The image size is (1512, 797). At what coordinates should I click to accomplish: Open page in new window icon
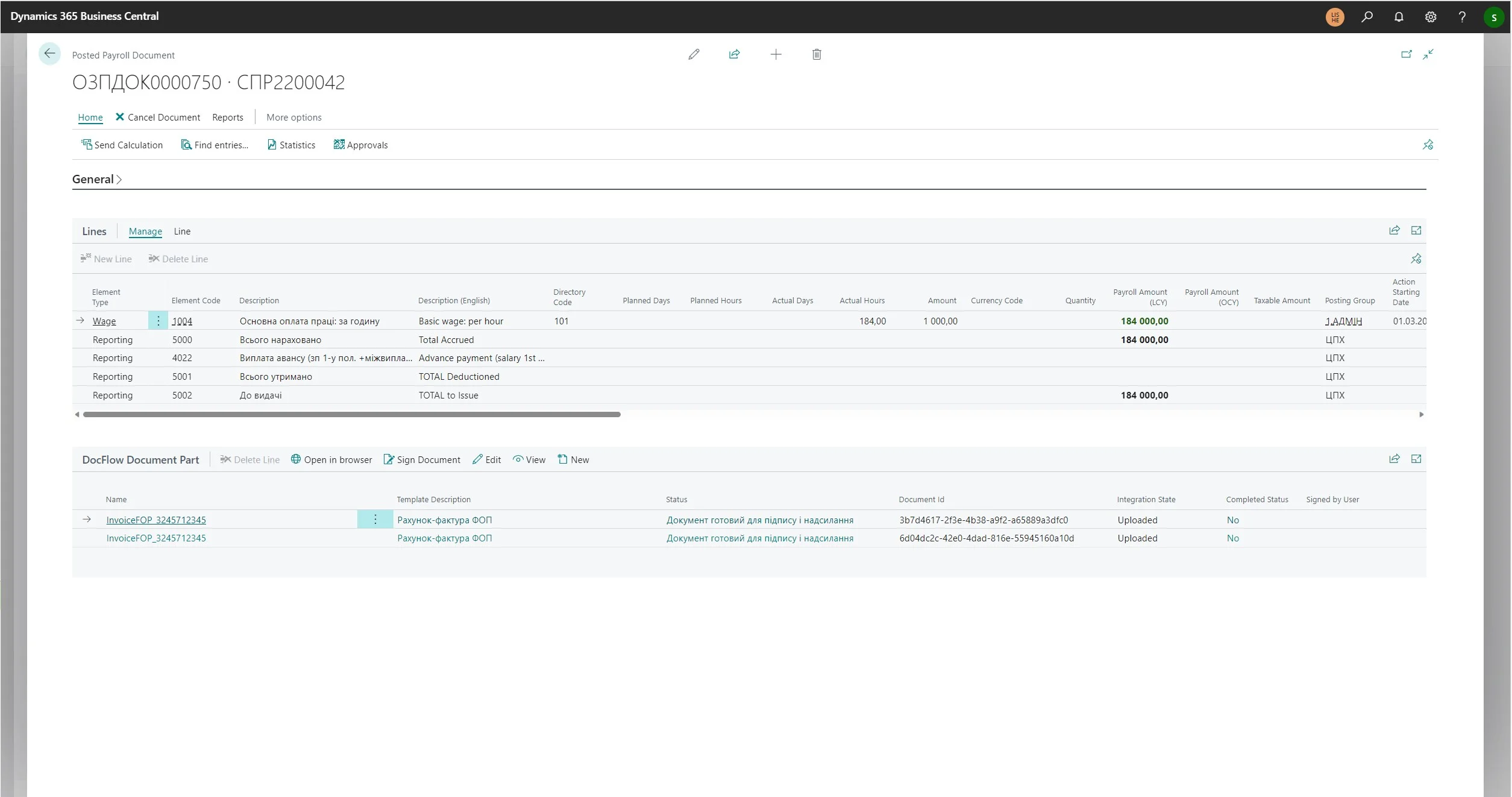tap(1406, 54)
